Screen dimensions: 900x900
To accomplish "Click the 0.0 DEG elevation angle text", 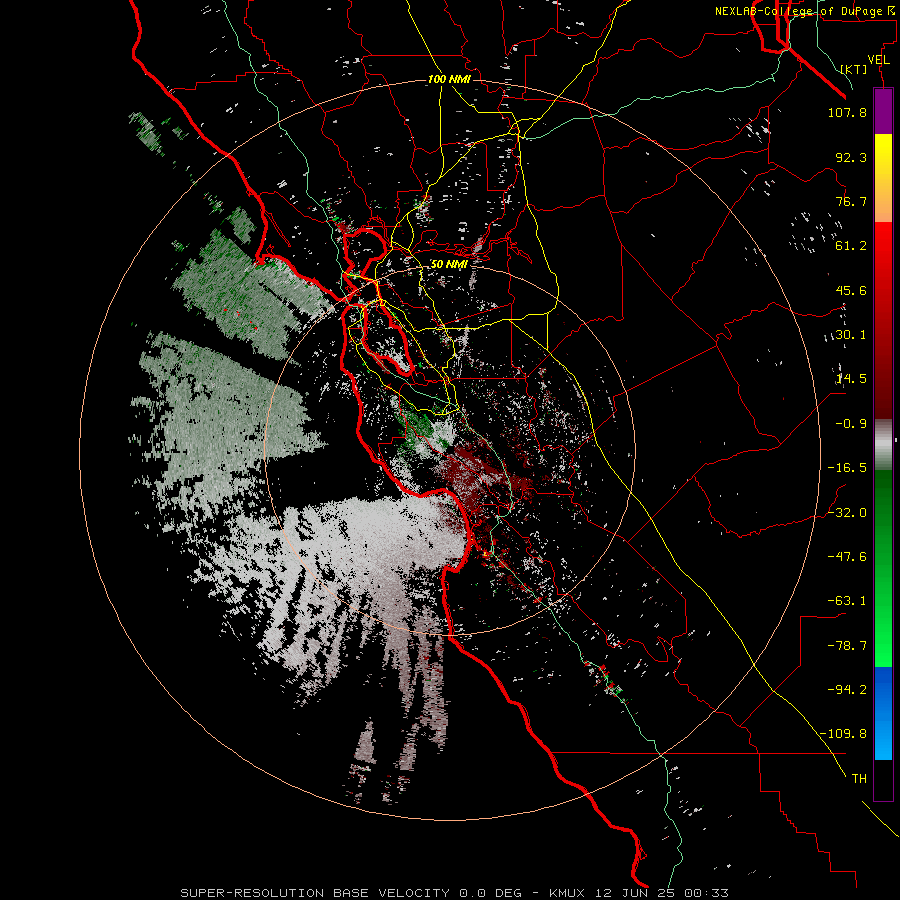I will [x=490, y=893].
